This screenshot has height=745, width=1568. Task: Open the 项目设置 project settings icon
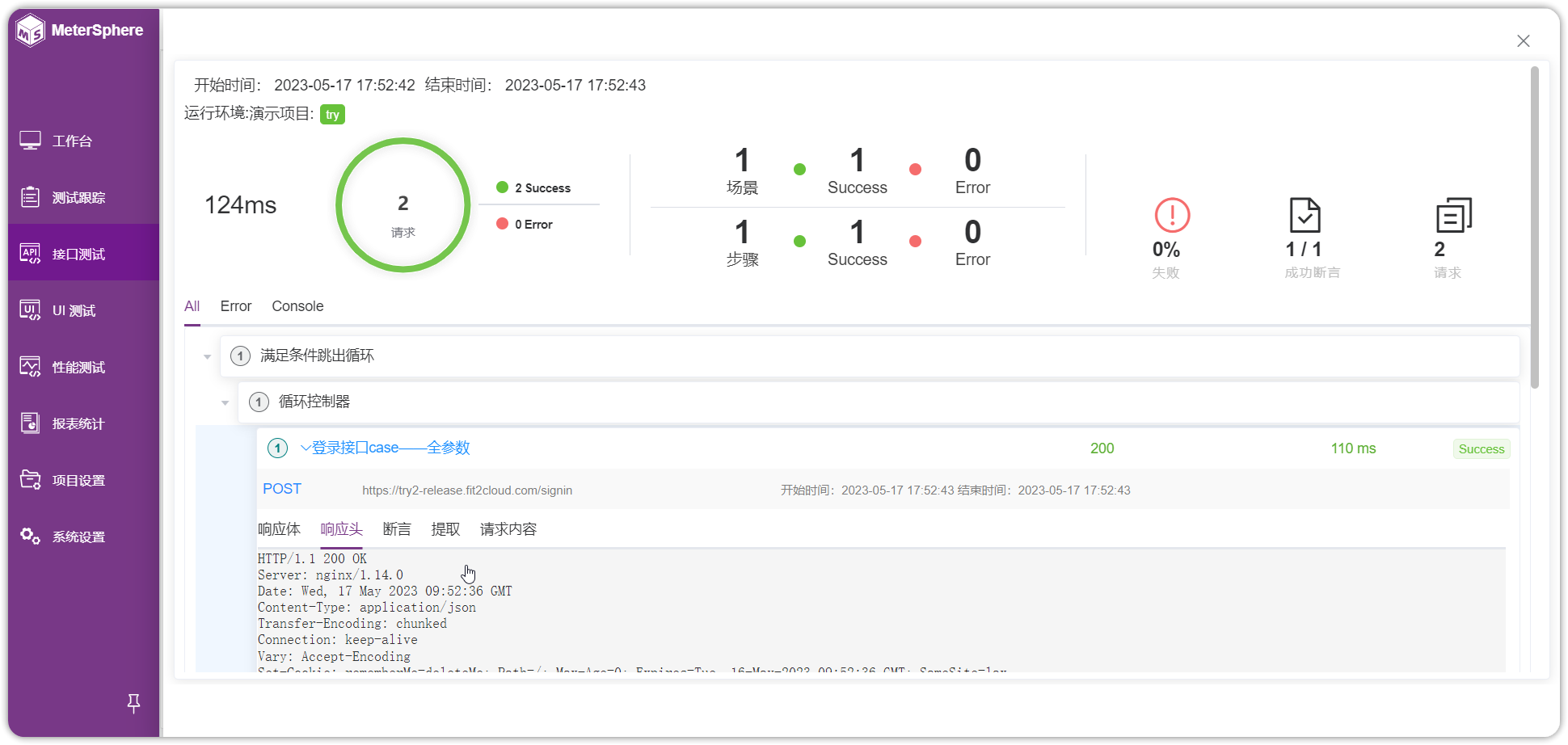tap(31, 480)
